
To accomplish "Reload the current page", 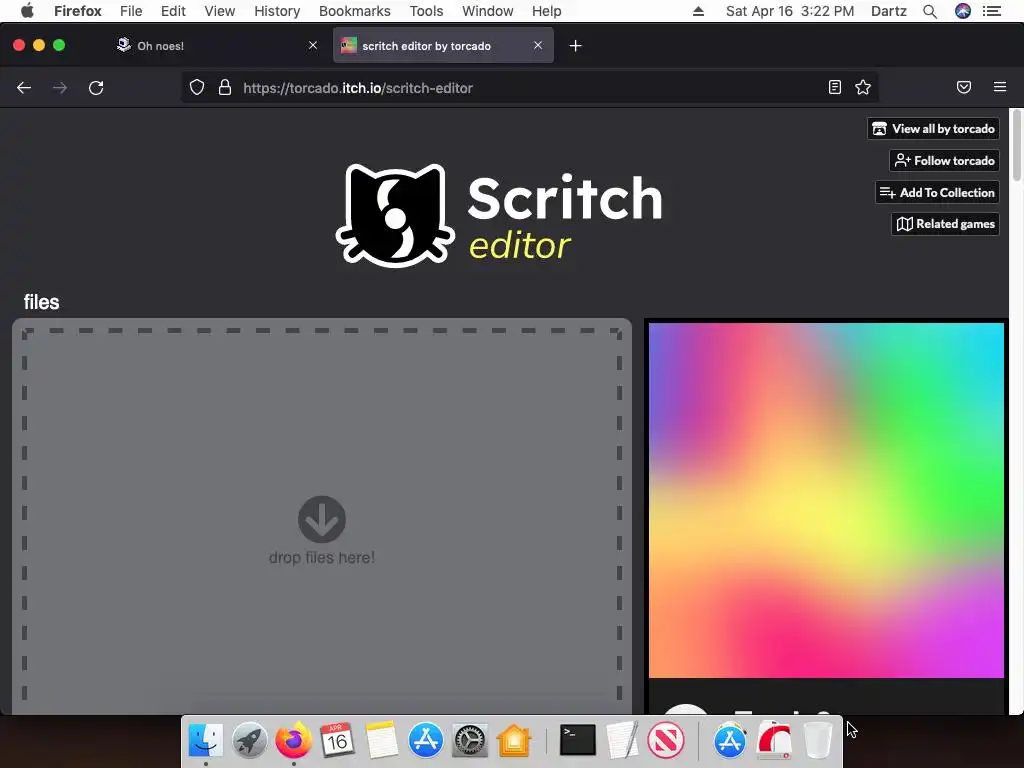I will (x=96, y=88).
